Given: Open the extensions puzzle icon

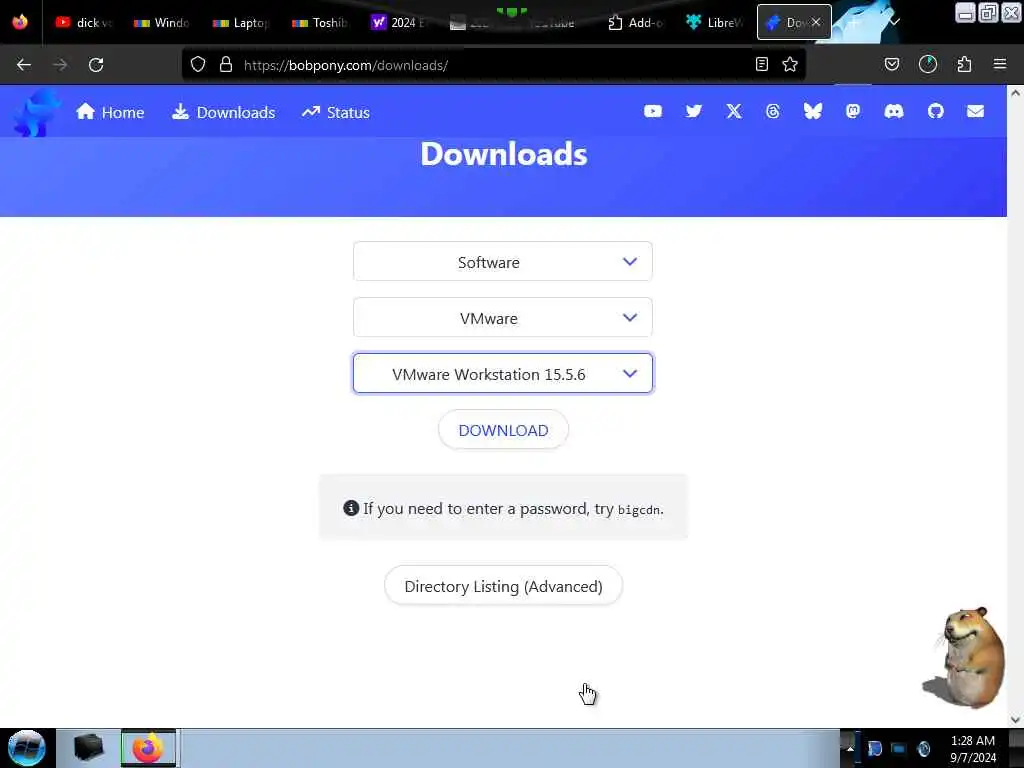Looking at the screenshot, I should point(964,64).
